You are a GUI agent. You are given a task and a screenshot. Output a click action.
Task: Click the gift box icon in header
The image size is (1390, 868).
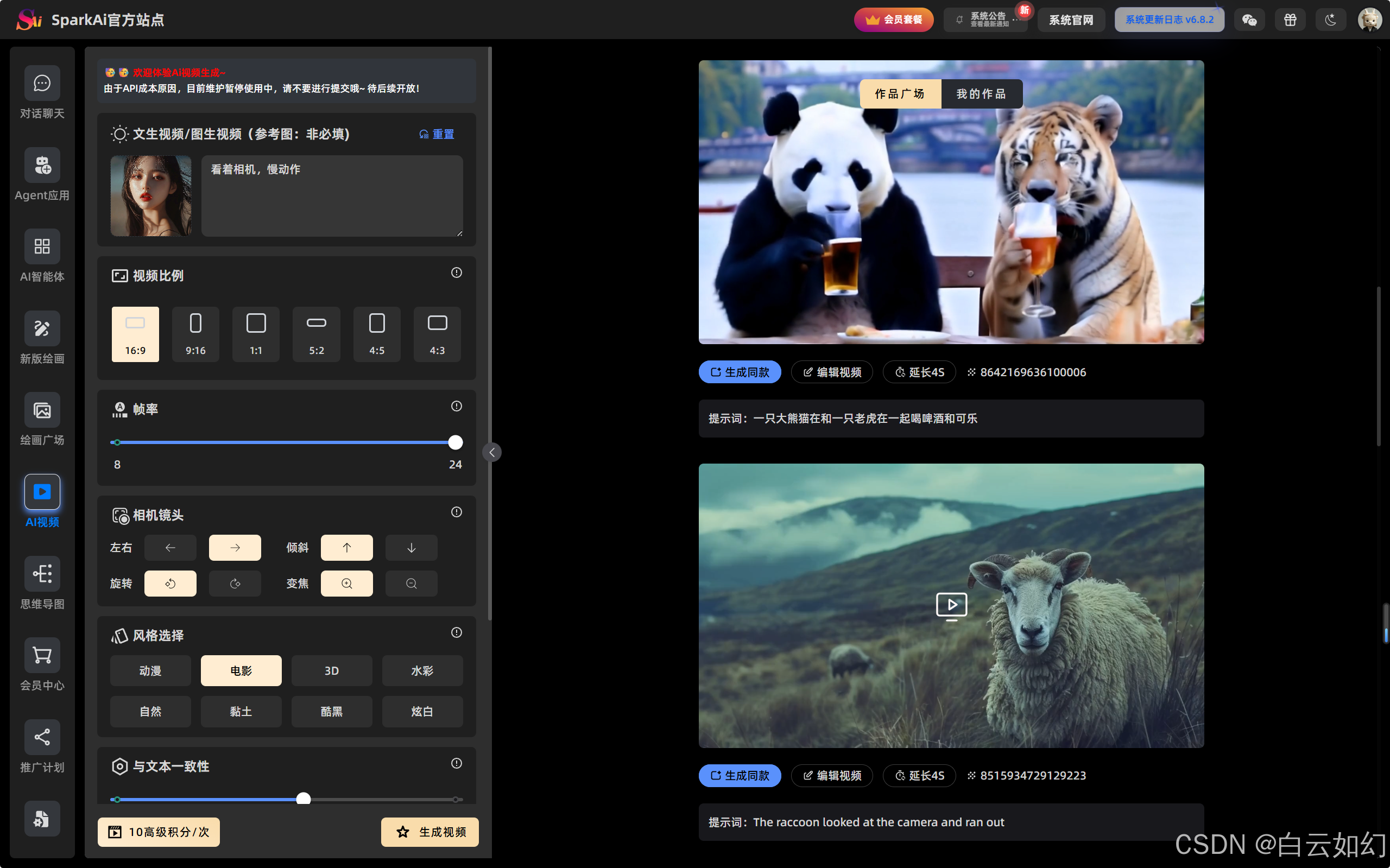click(1290, 20)
